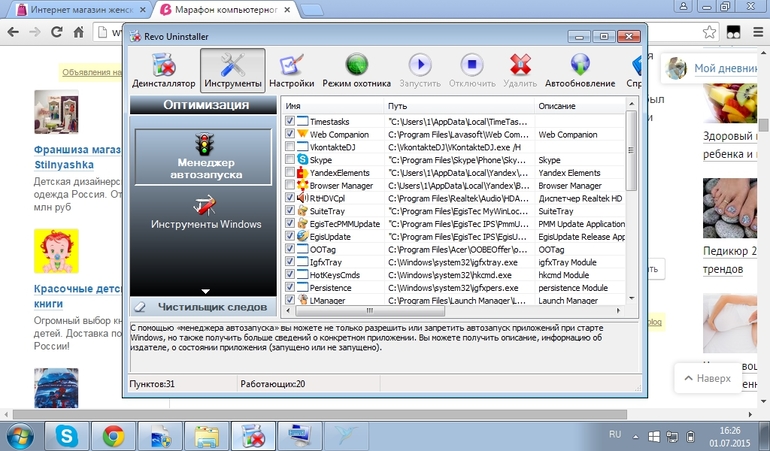This screenshot has width=770, height=451.
Task: Select the EgisTecPMMUpdate entry
Action: tap(345, 224)
